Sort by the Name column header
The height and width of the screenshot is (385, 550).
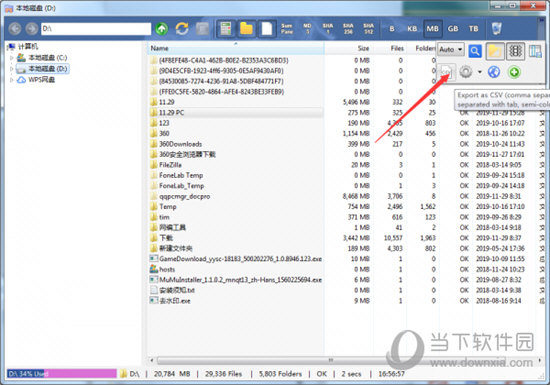click(x=236, y=48)
